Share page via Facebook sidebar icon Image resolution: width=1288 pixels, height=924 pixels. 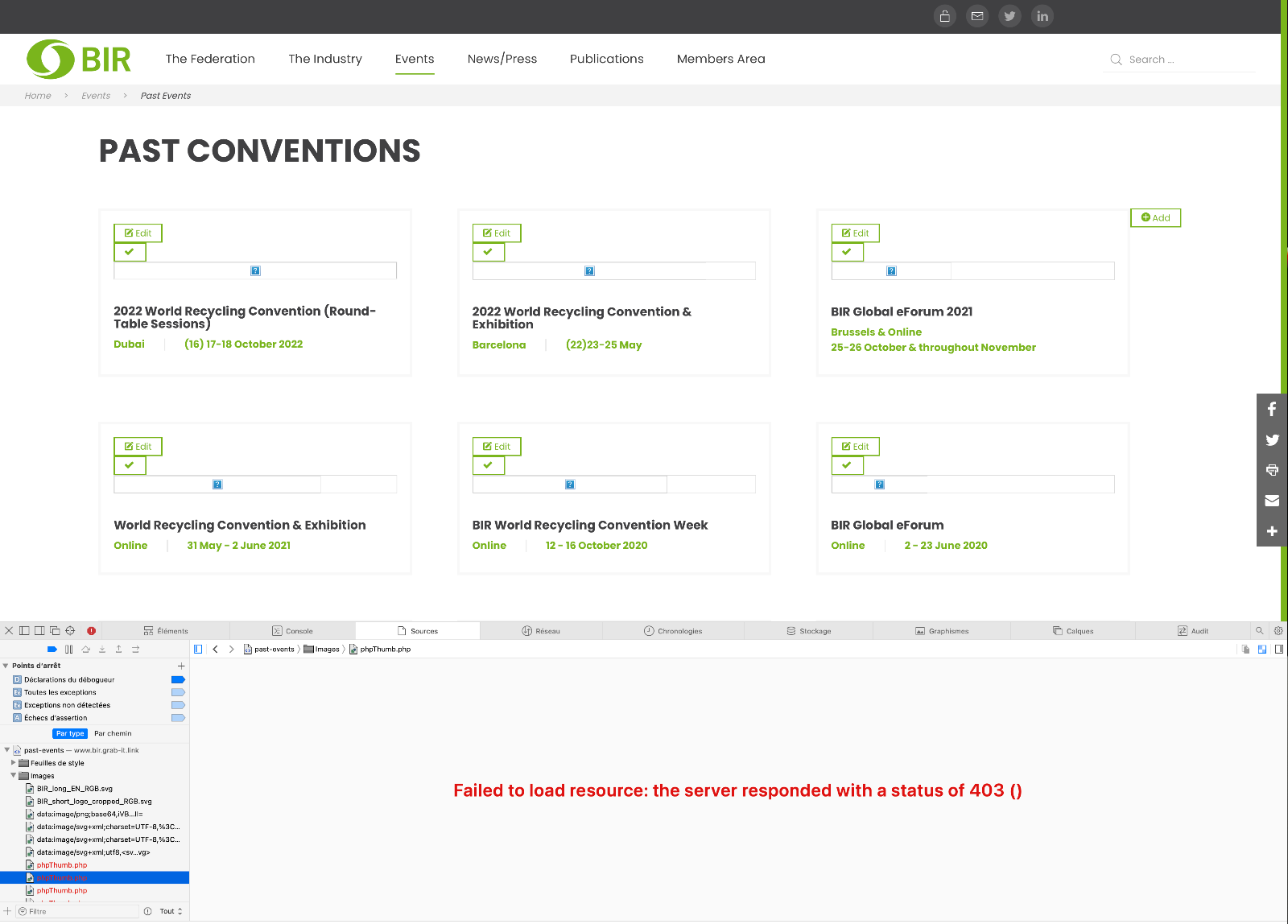click(x=1272, y=409)
